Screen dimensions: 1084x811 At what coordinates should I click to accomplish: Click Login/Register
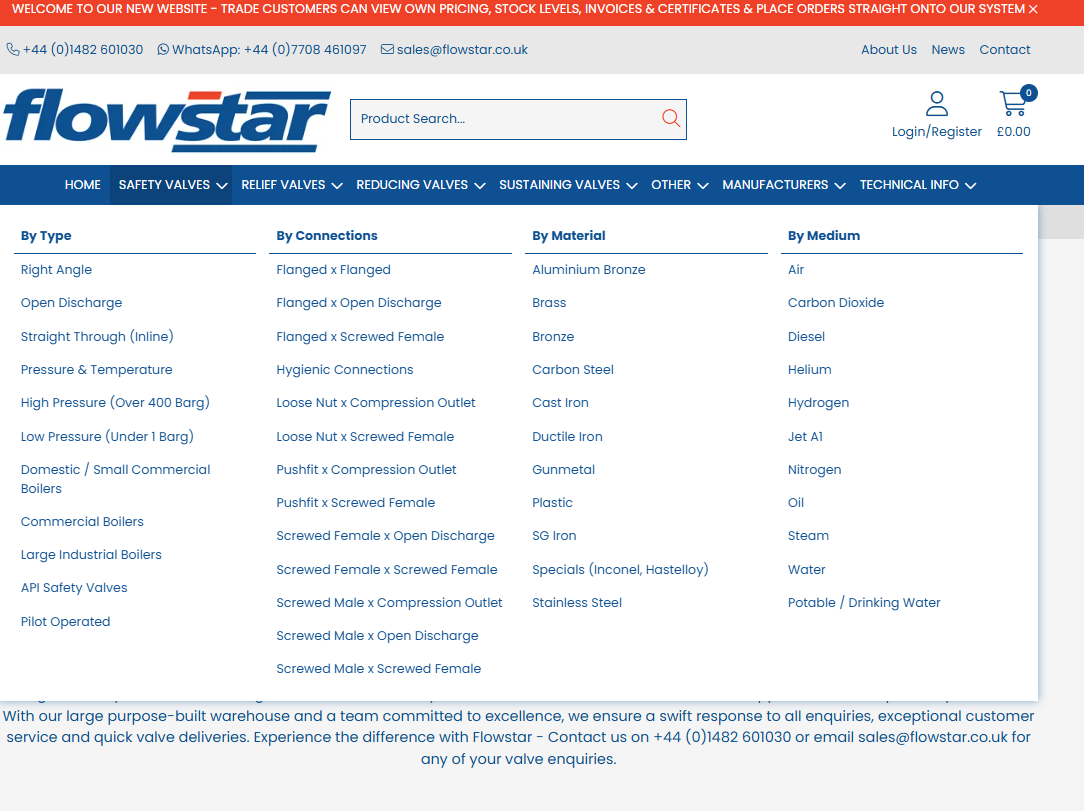coord(937,131)
